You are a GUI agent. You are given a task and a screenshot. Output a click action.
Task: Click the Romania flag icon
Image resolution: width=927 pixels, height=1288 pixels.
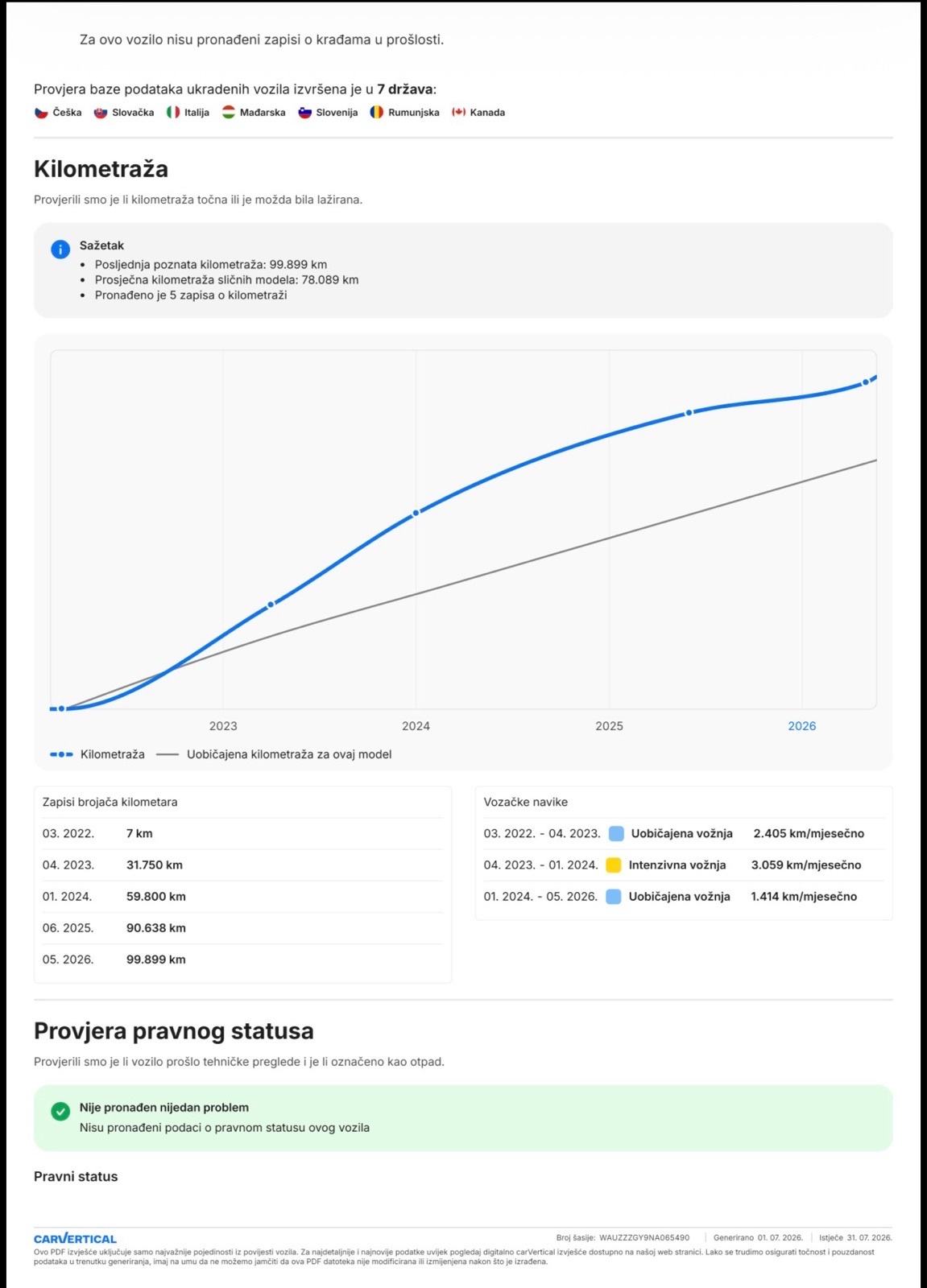pos(377,113)
